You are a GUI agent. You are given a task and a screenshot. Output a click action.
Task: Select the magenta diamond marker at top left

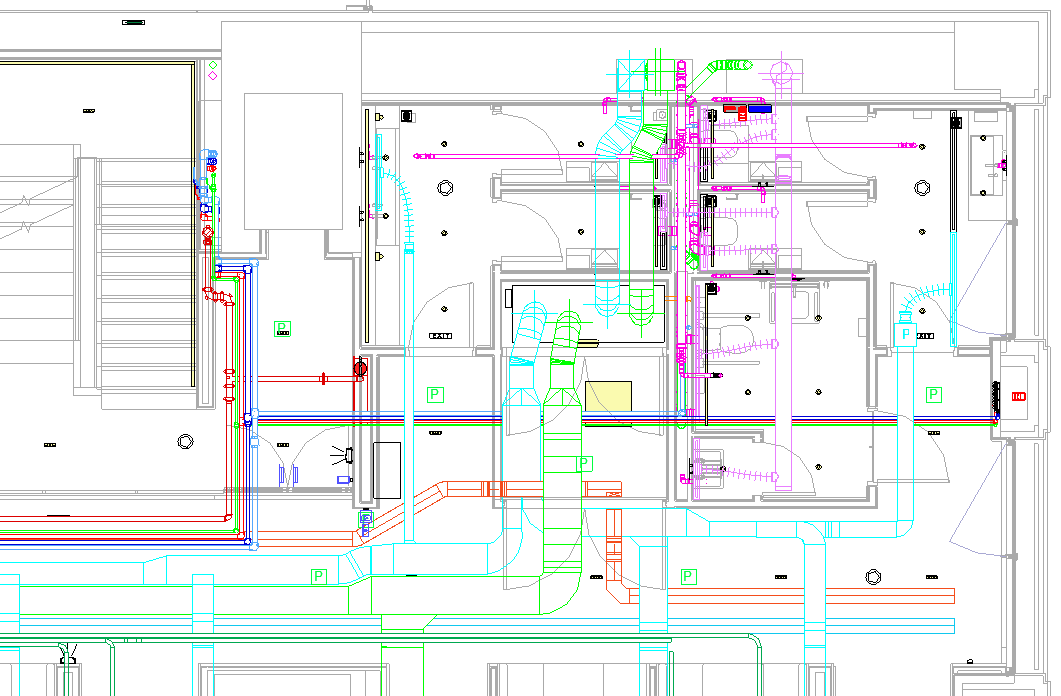click(x=213, y=76)
